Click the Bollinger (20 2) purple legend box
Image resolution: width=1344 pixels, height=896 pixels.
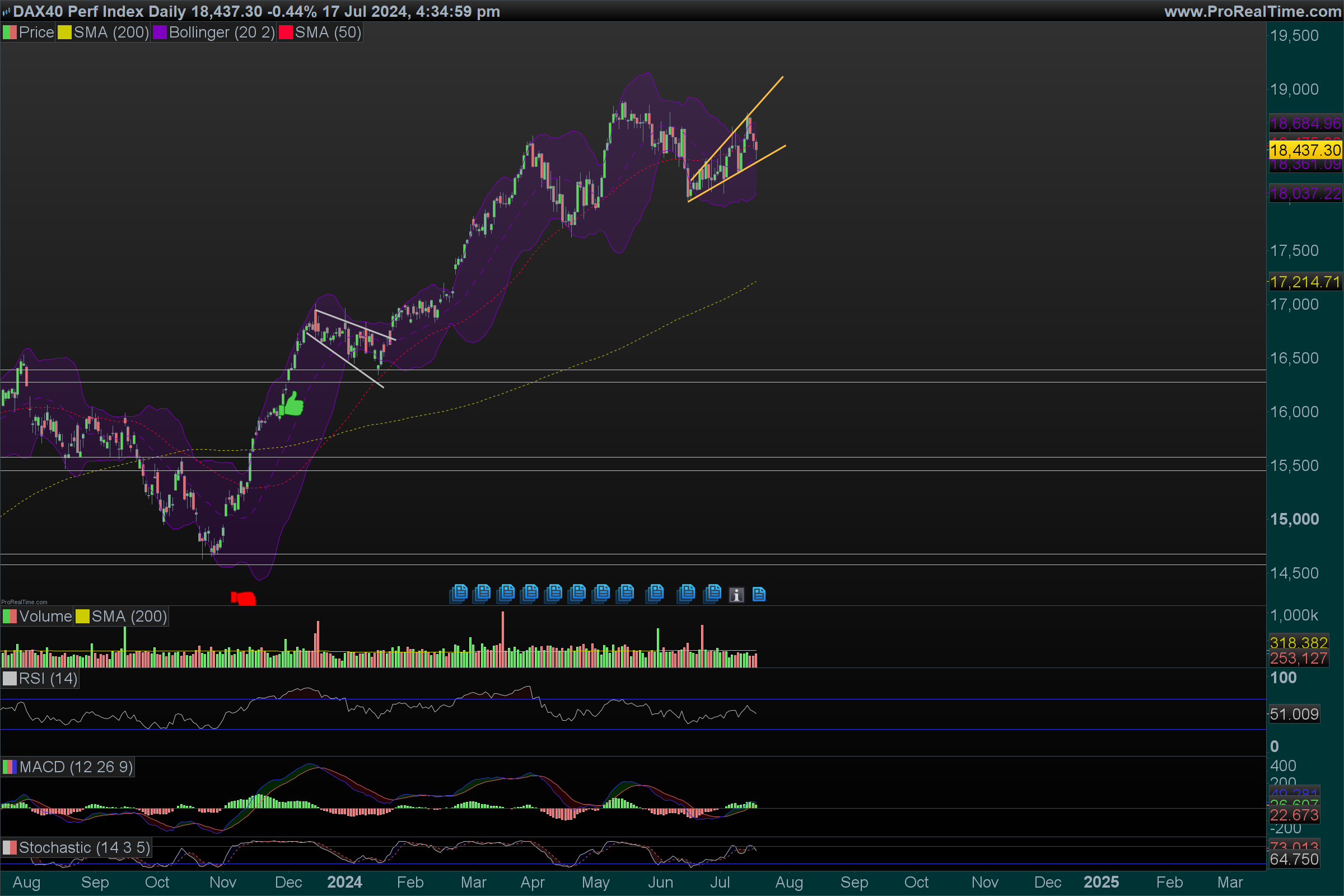click(x=160, y=32)
